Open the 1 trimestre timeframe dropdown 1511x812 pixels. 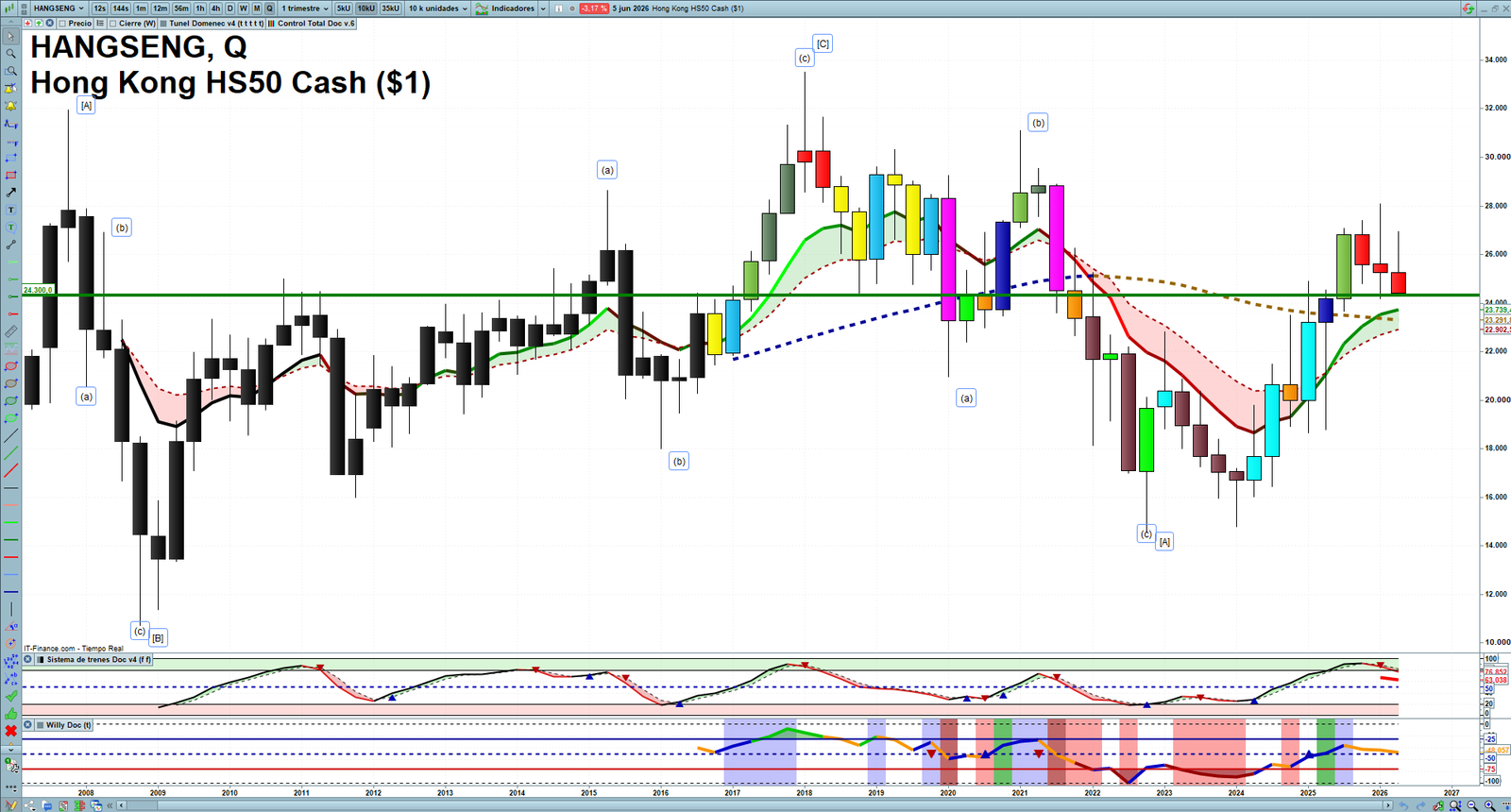coord(305,8)
